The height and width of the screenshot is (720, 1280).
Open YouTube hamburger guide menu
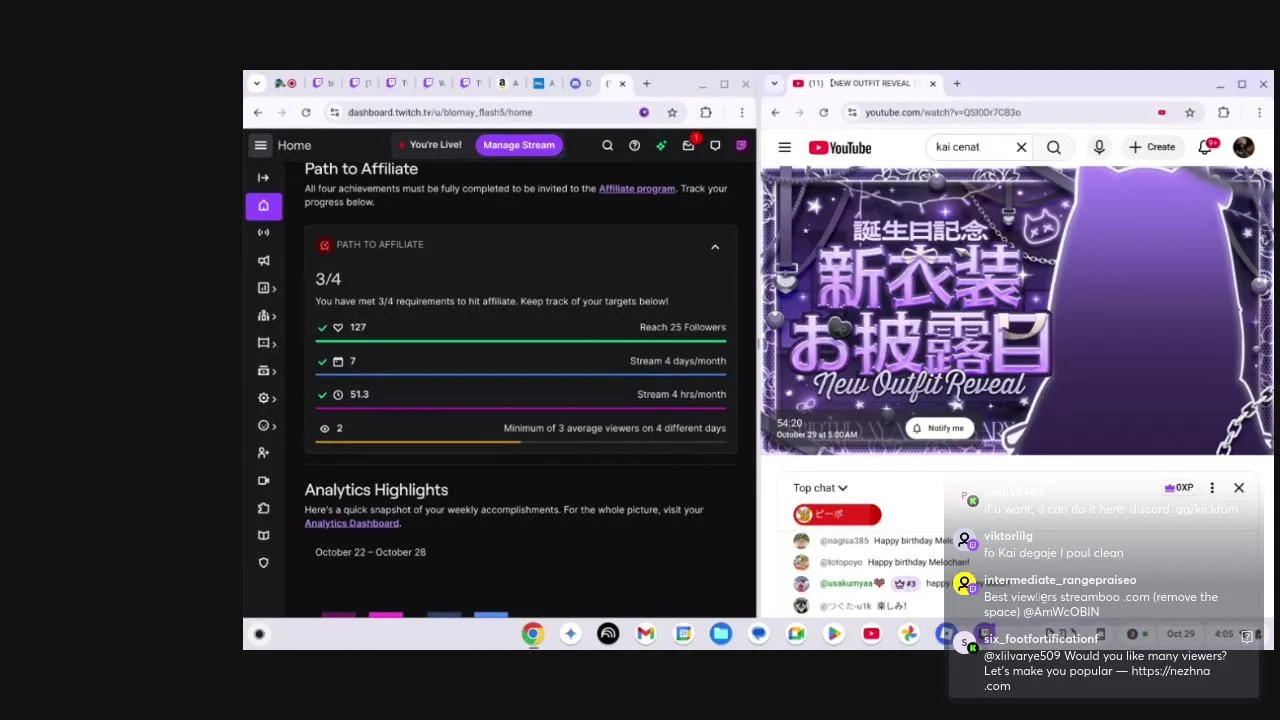pos(785,148)
